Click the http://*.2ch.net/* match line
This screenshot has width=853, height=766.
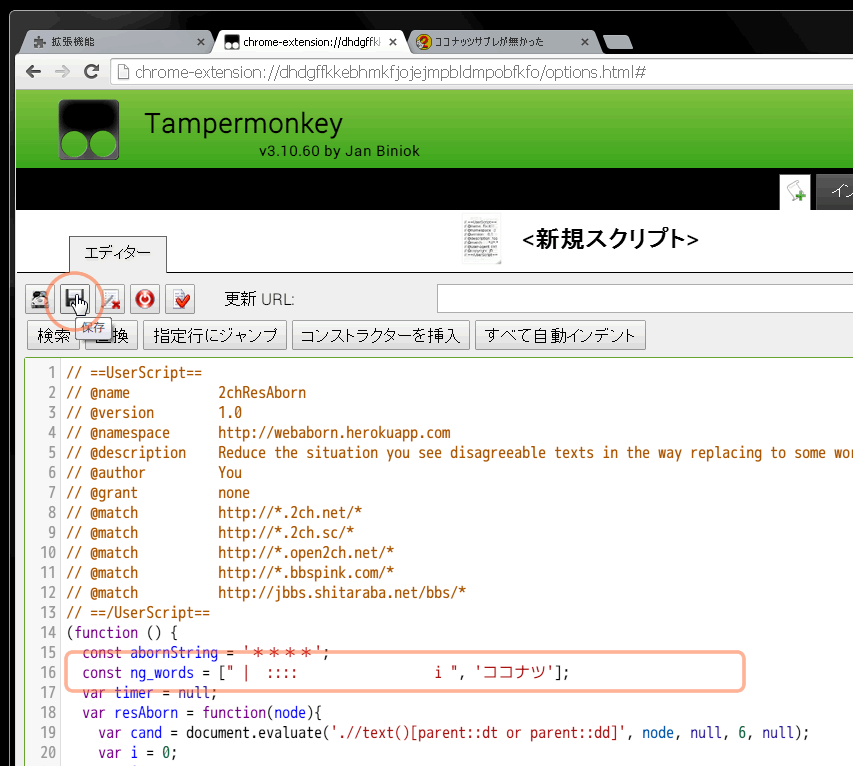[x=214, y=512]
